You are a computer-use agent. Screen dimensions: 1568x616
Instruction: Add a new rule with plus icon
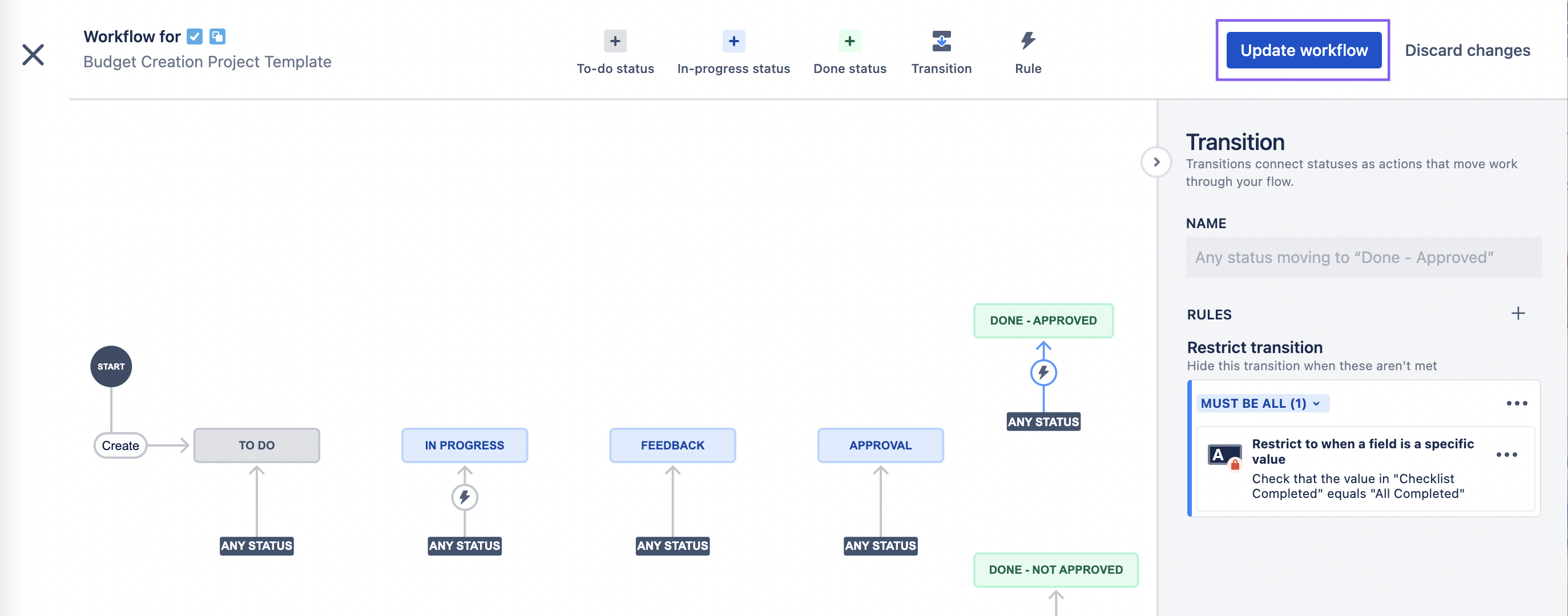pos(1517,314)
